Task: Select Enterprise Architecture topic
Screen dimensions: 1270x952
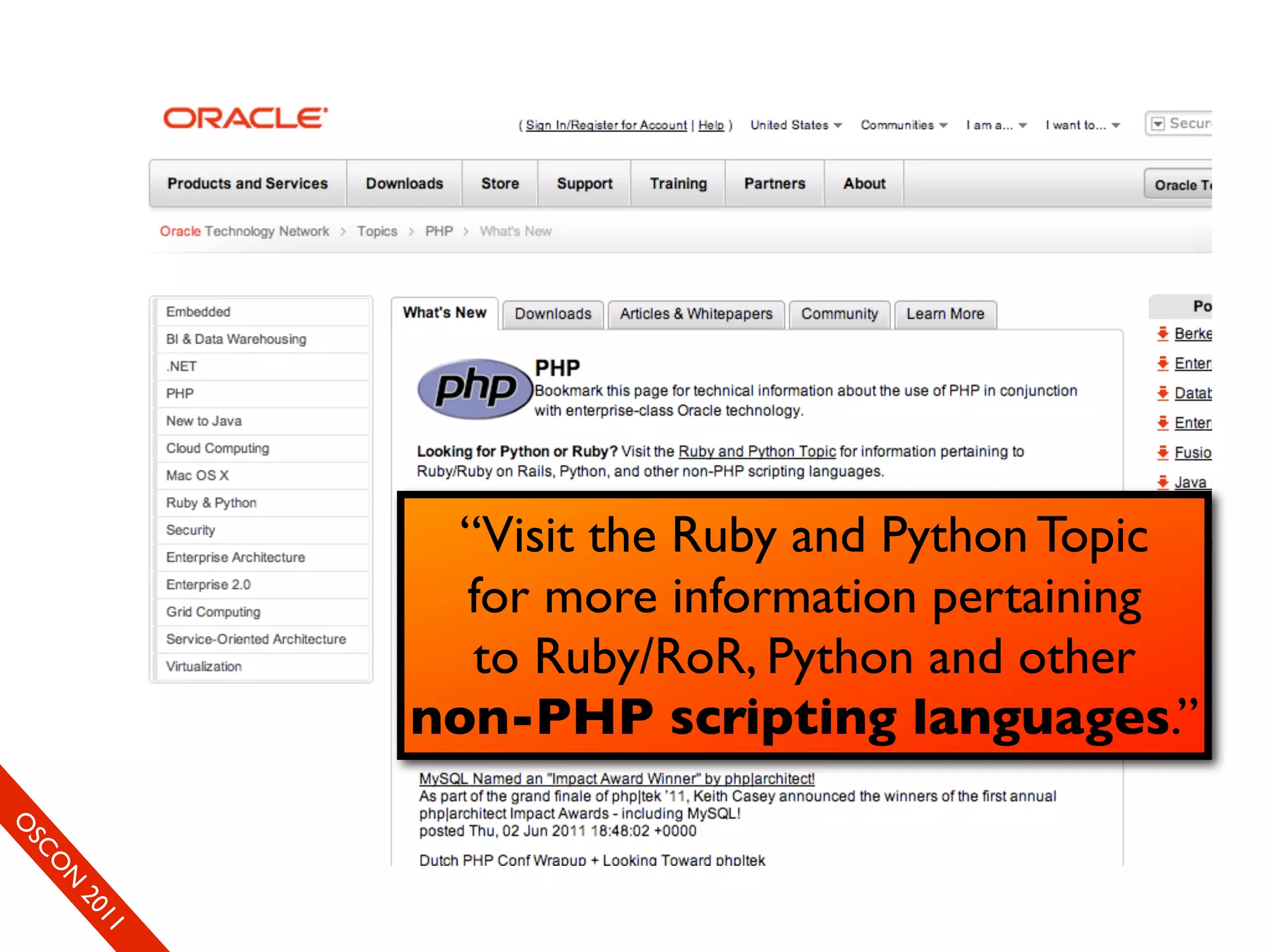Action: coord(262,557)
